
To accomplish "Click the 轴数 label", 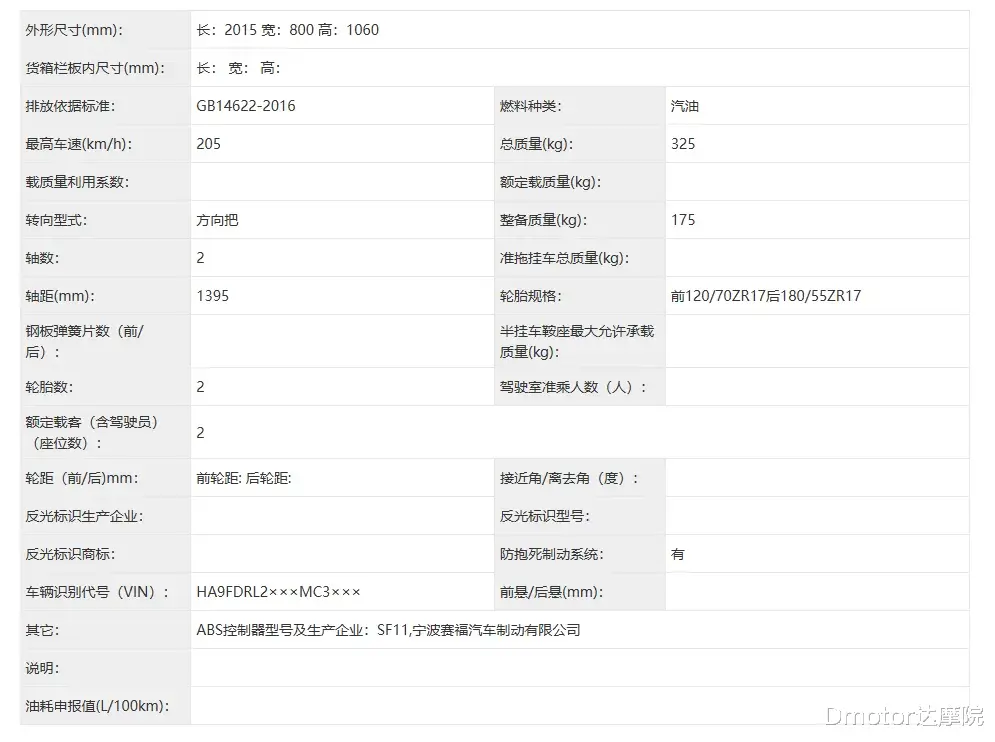I will pos(43,258).
